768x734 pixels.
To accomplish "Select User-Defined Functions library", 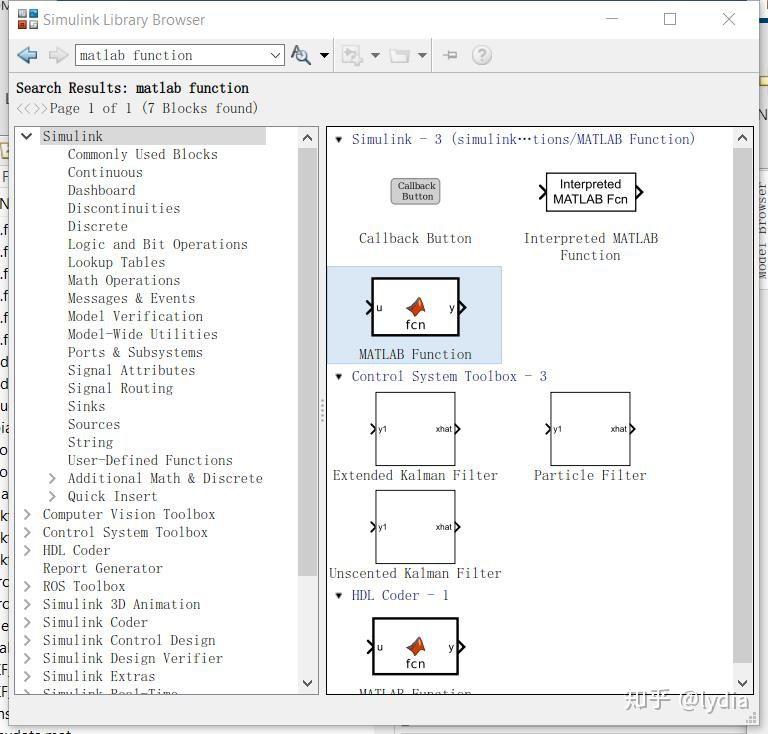I will pos(150,461).
